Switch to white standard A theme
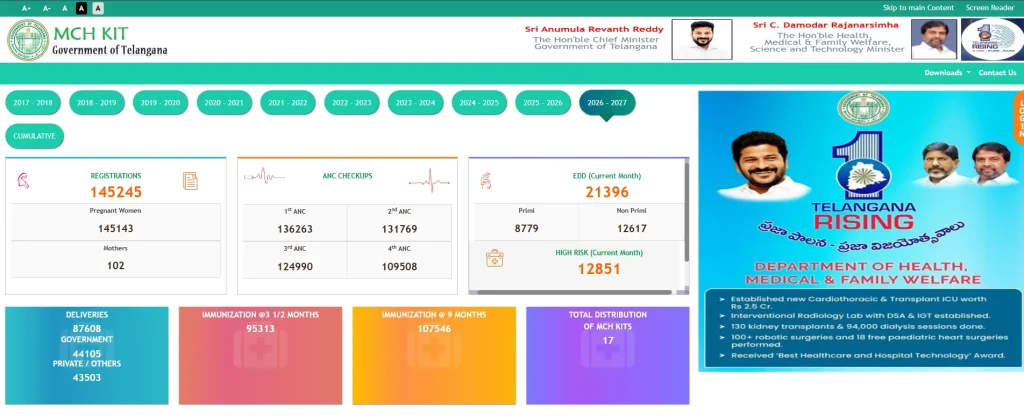This screenshot has height=418, width=1024. pos(98,8)
